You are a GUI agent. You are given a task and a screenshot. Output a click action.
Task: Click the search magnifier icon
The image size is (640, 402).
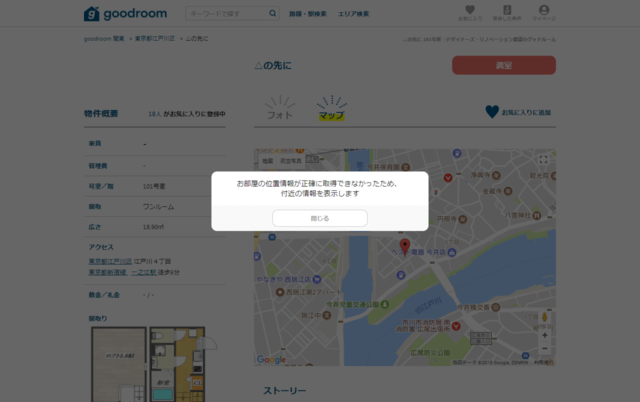click(273, 13)
